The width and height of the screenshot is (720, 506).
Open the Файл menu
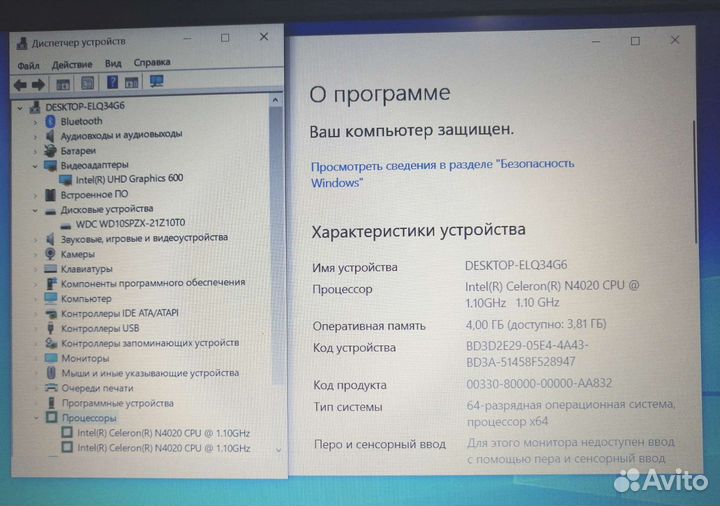coord(28,66)
